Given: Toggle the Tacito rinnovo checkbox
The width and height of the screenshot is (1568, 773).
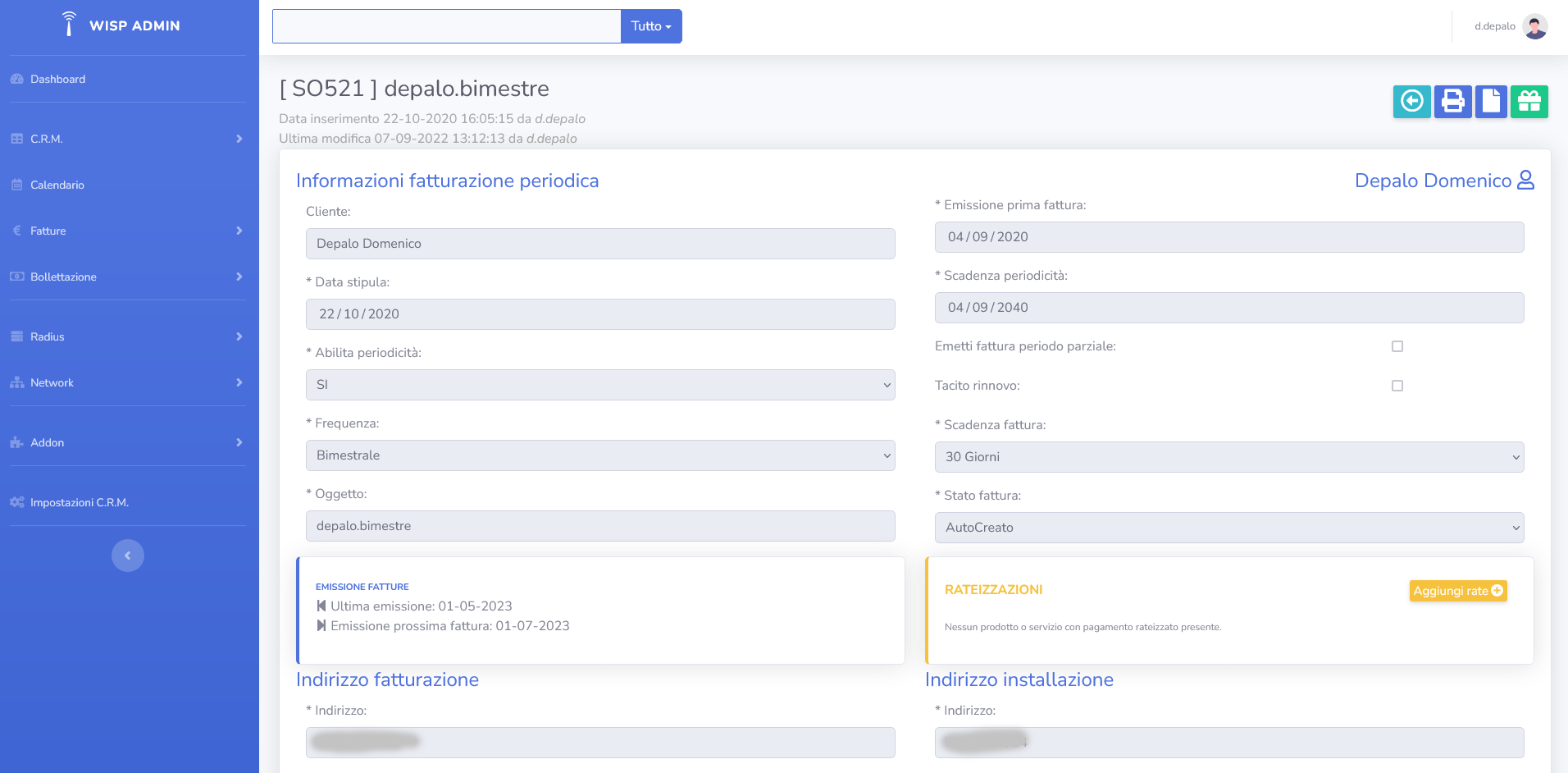Looking at the screenshot, I should [1397, 386].
